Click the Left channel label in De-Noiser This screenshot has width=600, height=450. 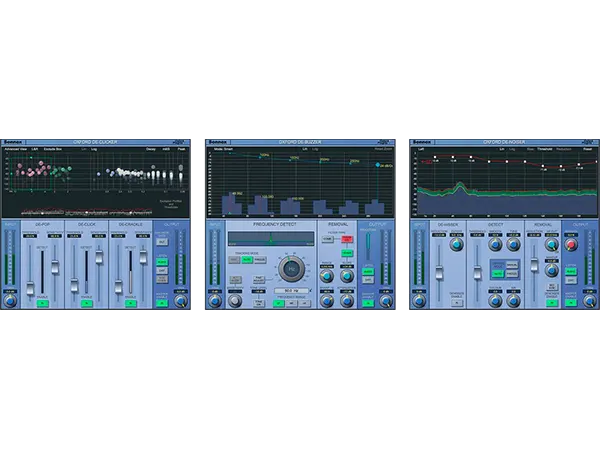click(x=421, y=149)
